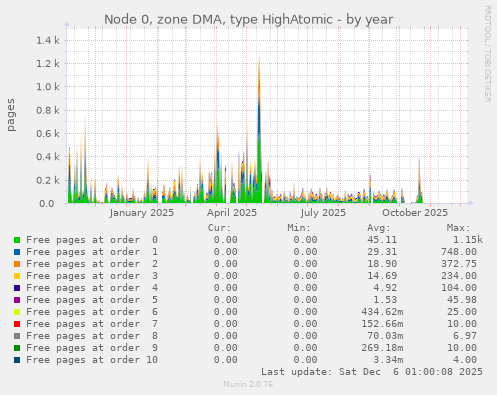Click the '1.2 k' y-axis tick label

coord(48,63)
